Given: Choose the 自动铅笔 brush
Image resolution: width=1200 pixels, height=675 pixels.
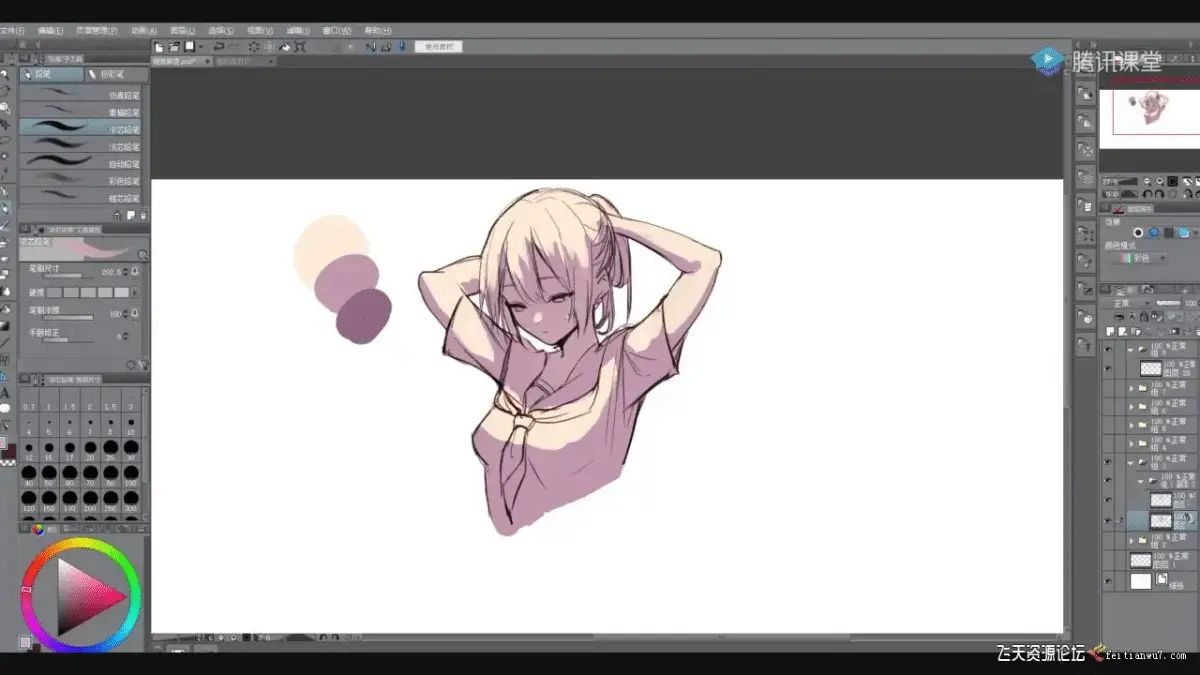Looking at the screenshot, I should pos(81,163).
